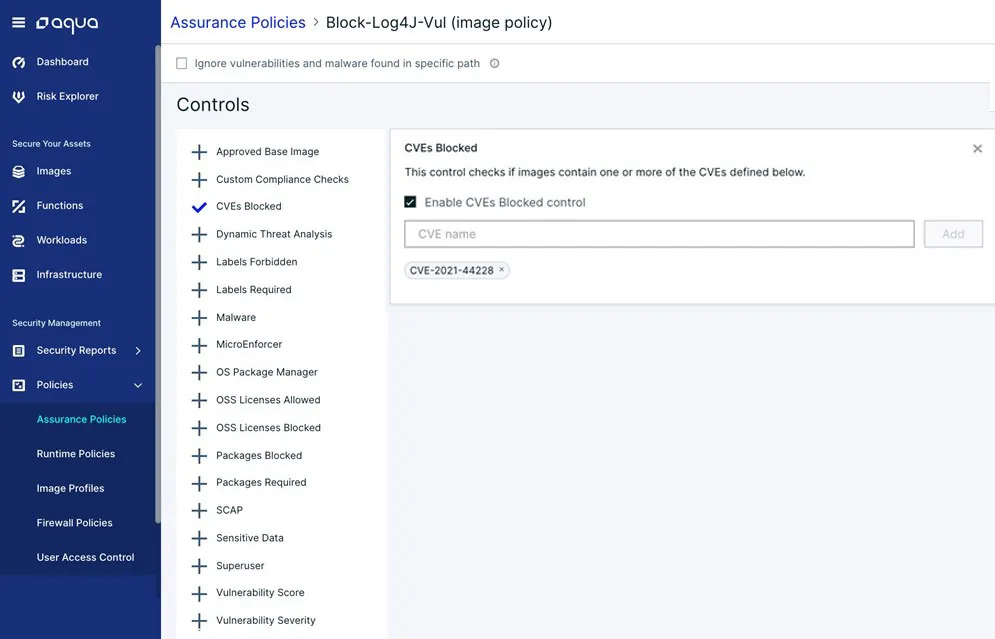The width and height of the screenshot is (995, 639).
Task: Close the CVEs Blocked panel
Action: [977, 148]
